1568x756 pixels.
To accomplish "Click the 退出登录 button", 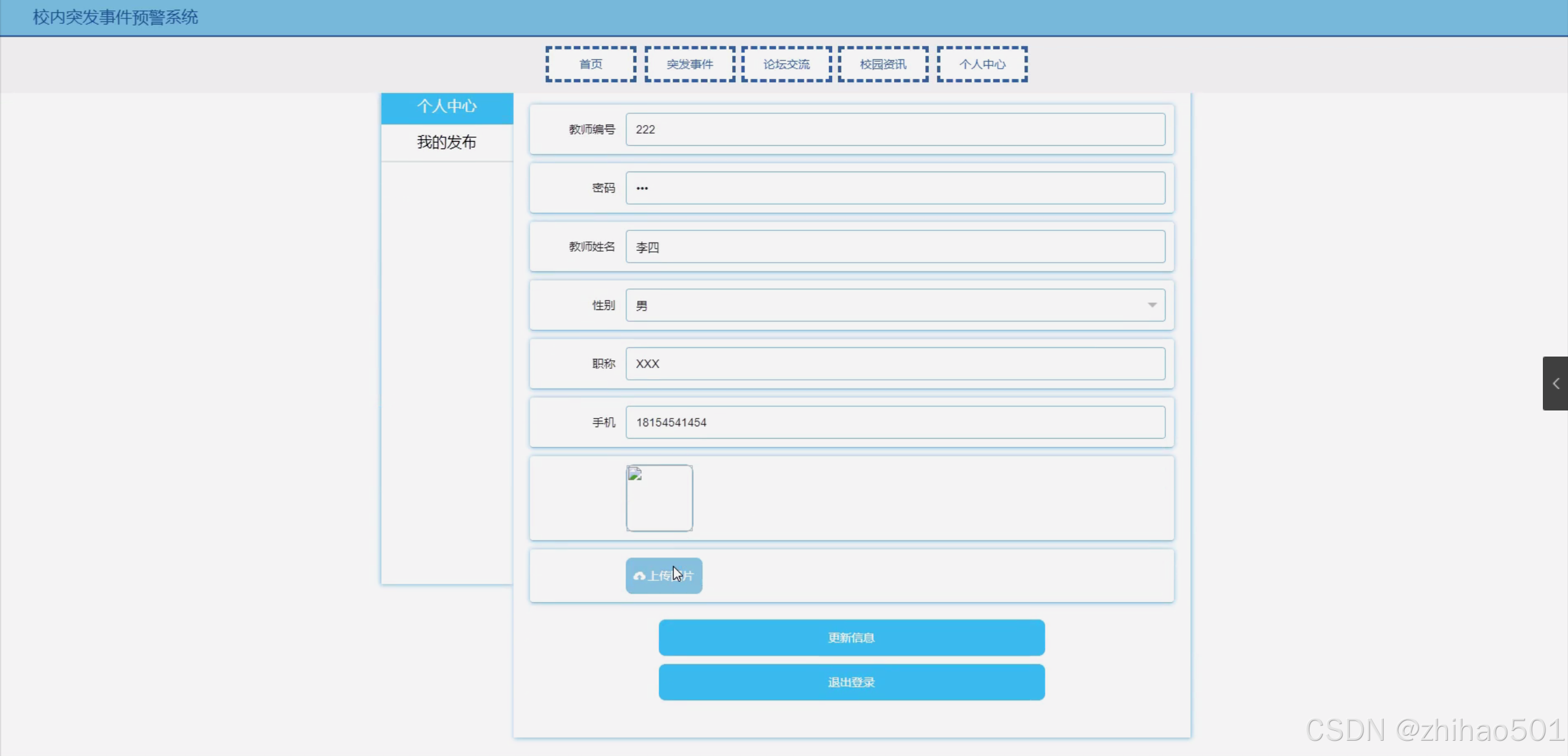I will (x=851, y=682).
